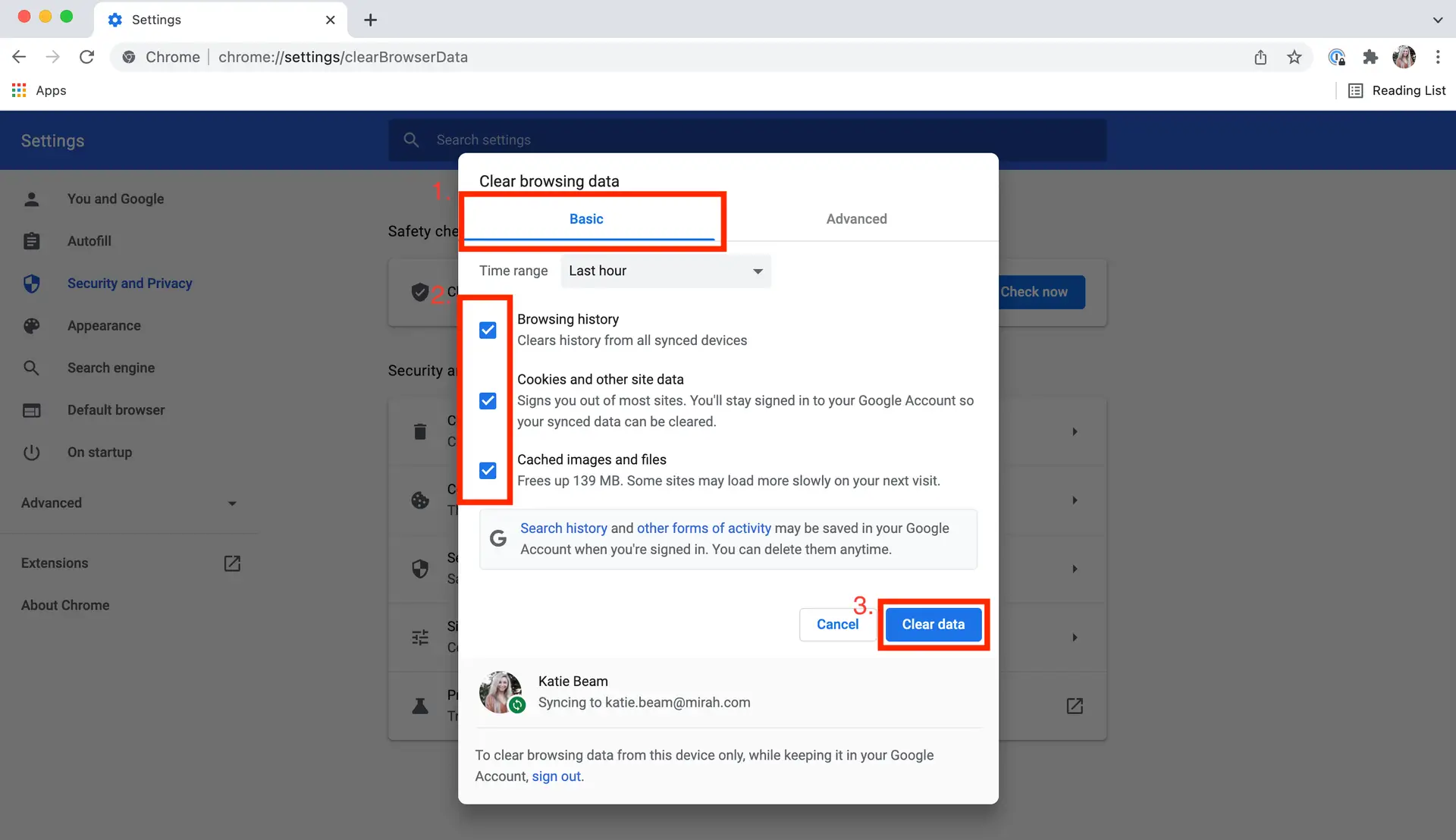
Task: Click the sign out link
Action: point(556,776)
